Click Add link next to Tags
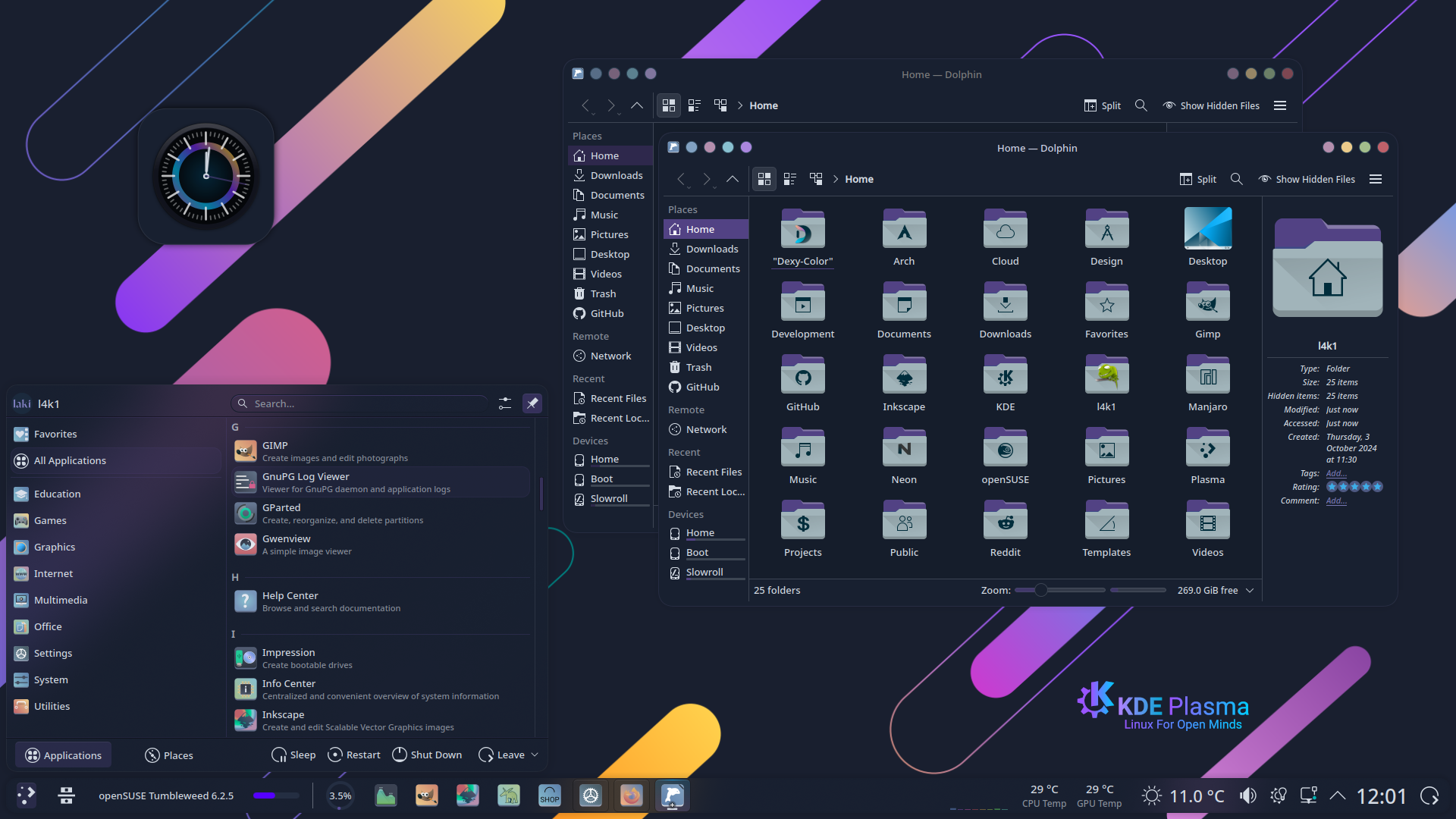This screenshot has width=1456, height=819. pyautogui.click(x=1336, y=473)
